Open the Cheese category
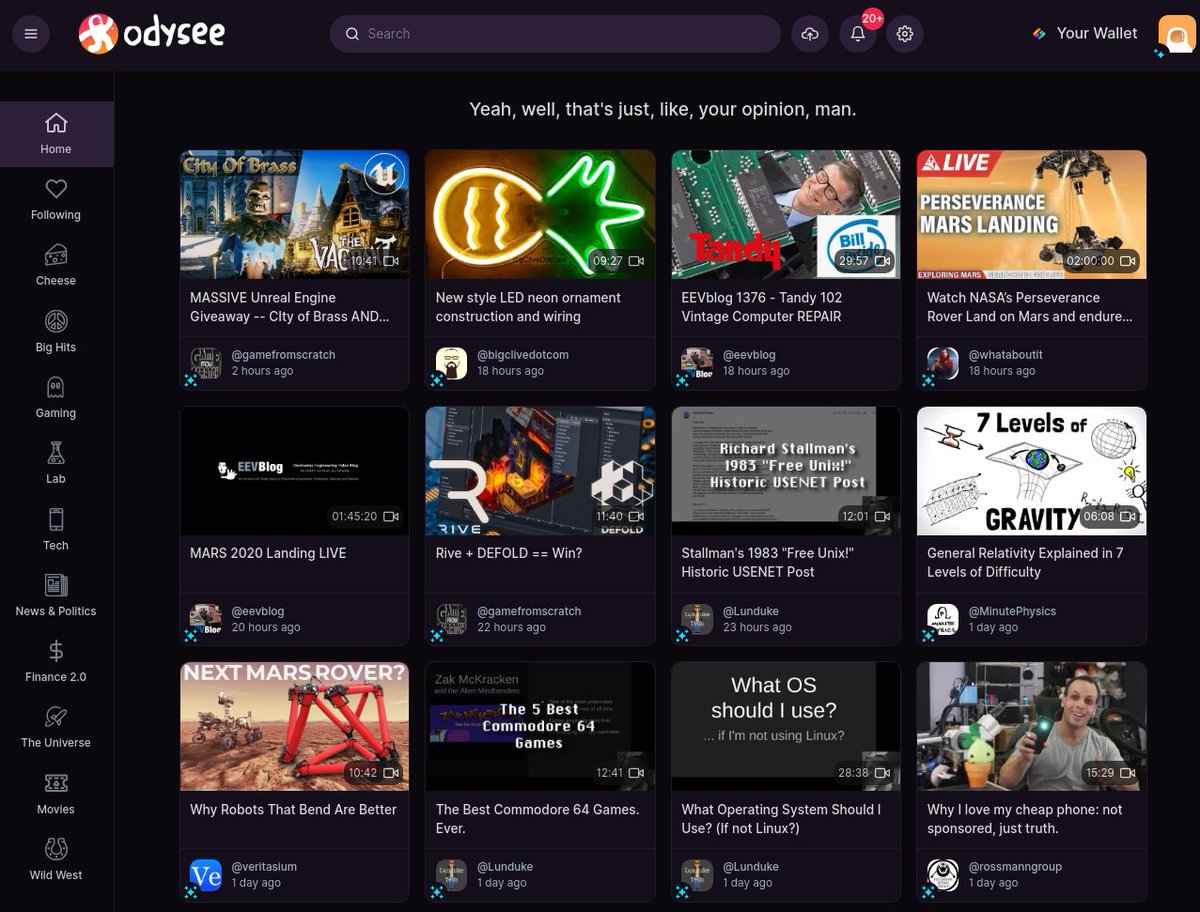1200x912 pixels. [56, 266]
